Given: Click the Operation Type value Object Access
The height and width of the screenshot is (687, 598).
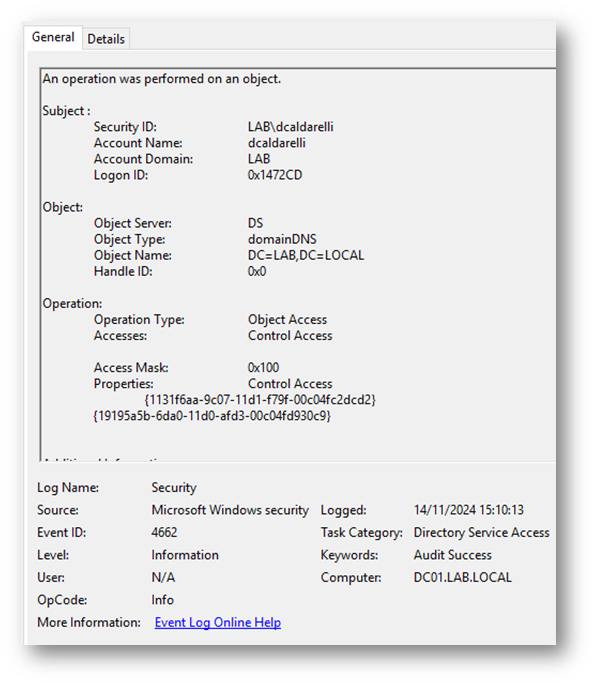Looking at the screenshot, I should click(x=287, y=319).
